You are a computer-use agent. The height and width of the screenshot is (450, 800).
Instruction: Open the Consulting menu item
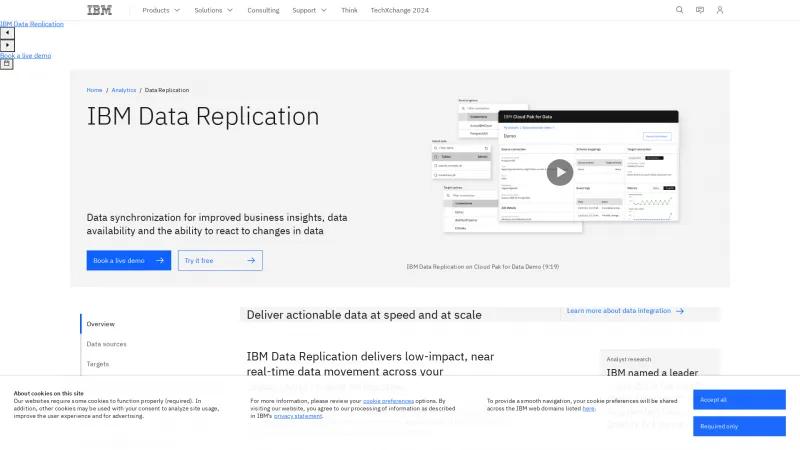[x=263, y=10]
